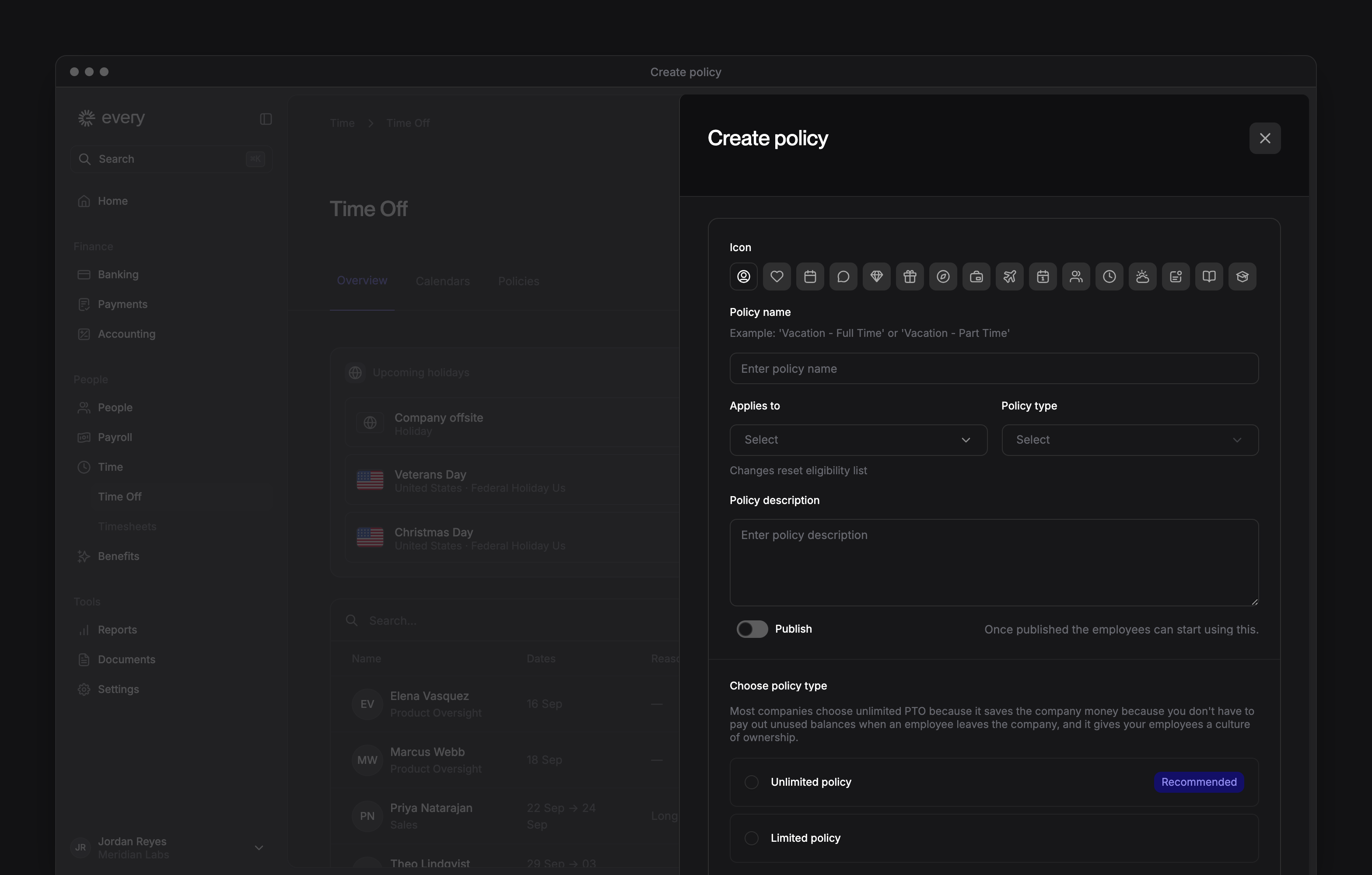1372x875 pixels.
Task: Click the policy description text area
Action: [994, 562]
